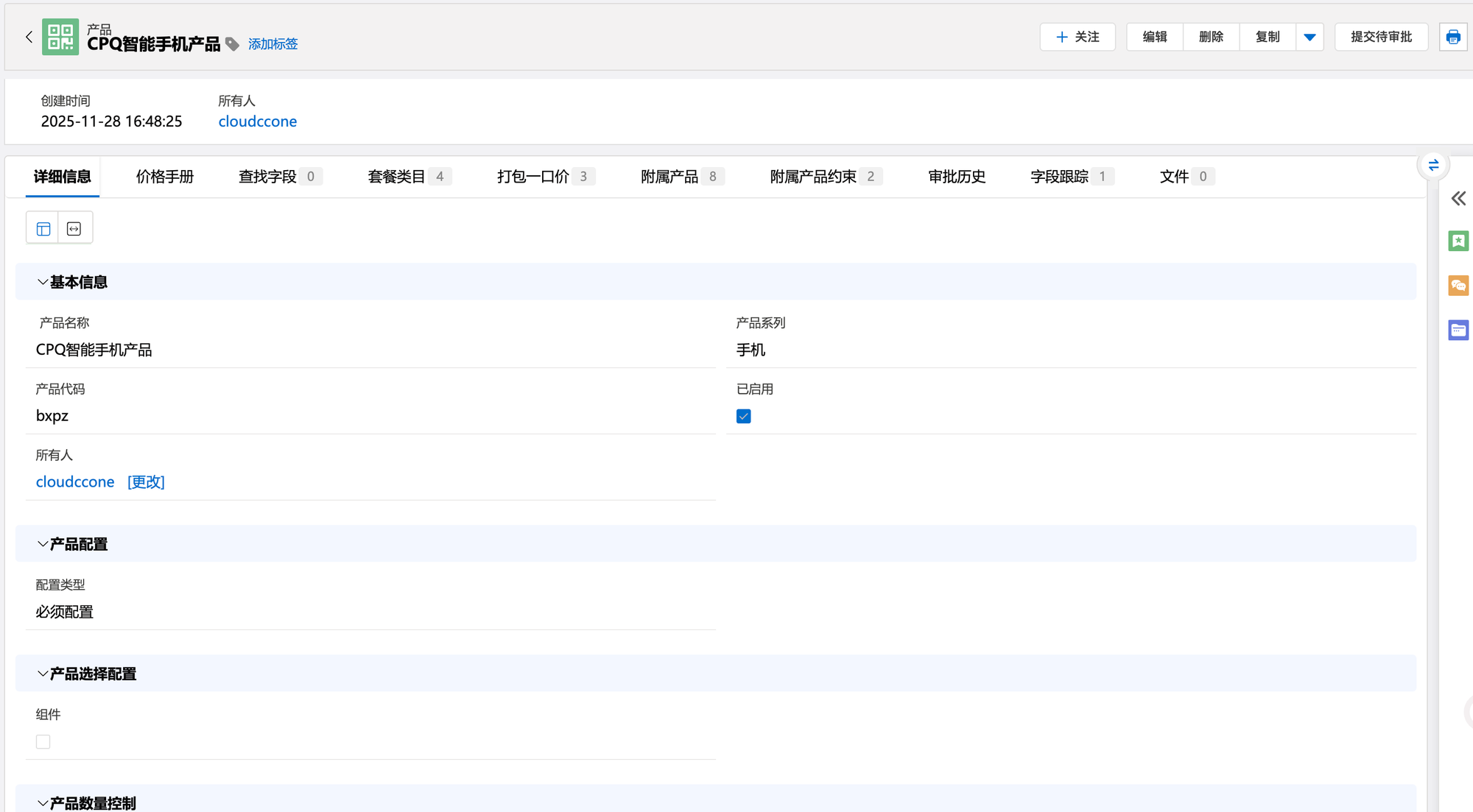Switch to the 价格手册 tab

pyautogui.click(x=165, y=177)
